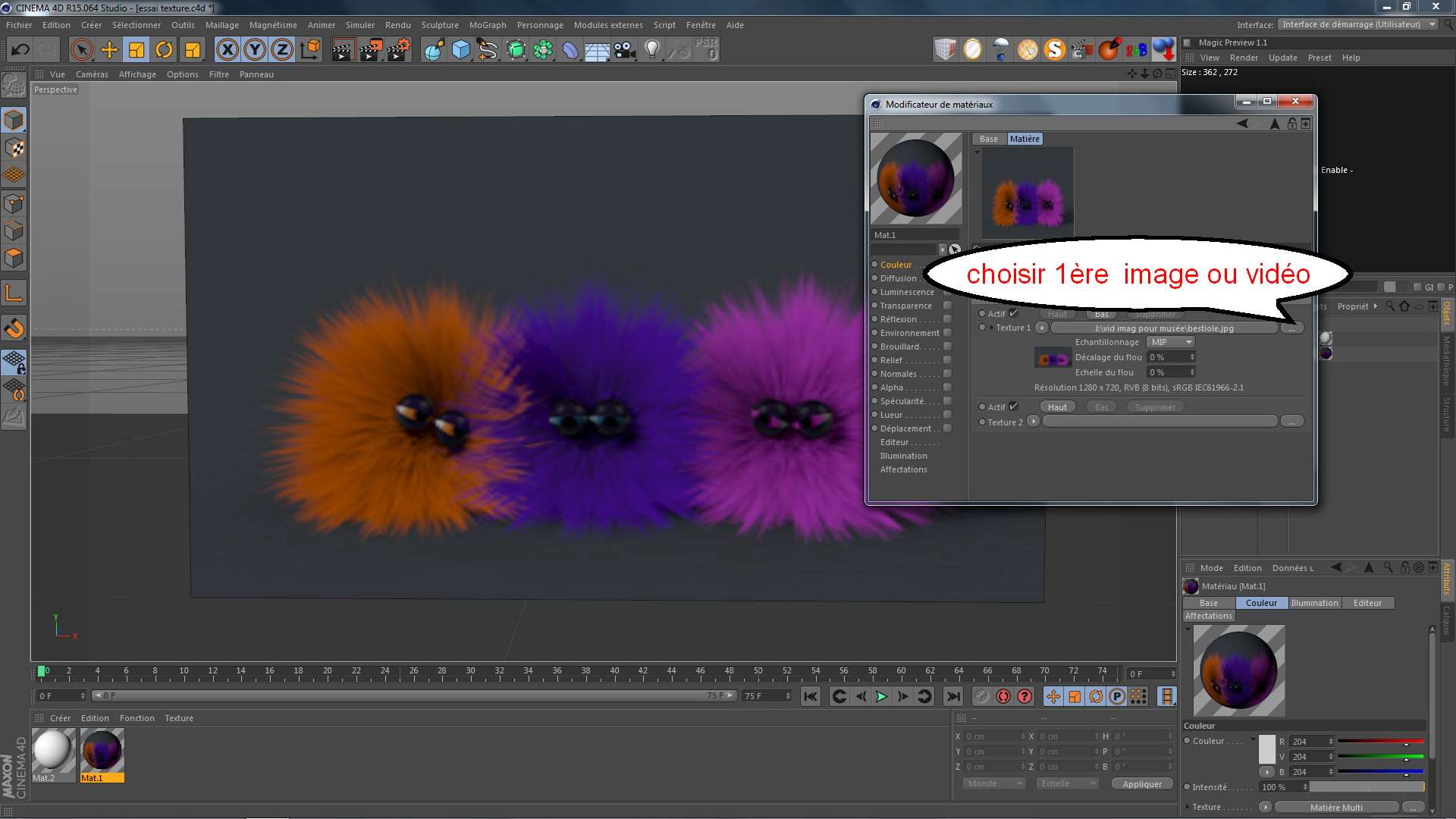Enable the Lueur channel checkbox
The image size is (1456, 819).
(x=947, y=415)
